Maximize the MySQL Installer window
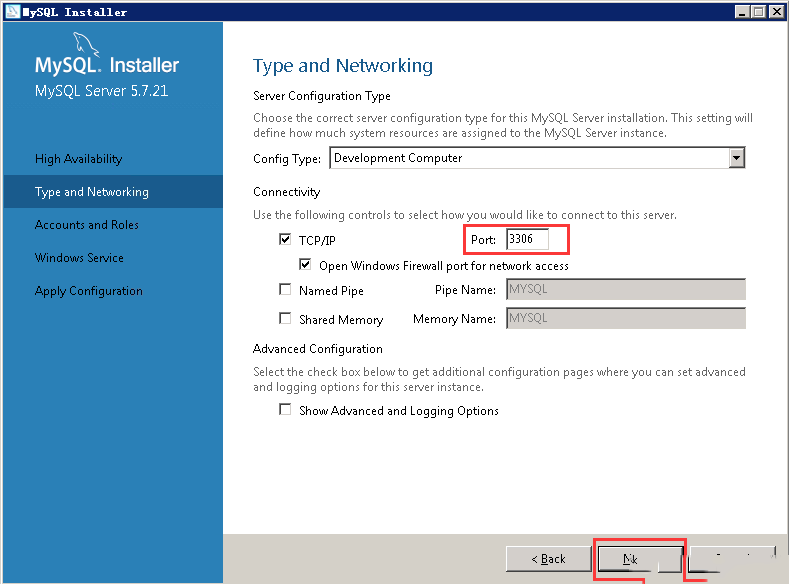 coord(759,12)
